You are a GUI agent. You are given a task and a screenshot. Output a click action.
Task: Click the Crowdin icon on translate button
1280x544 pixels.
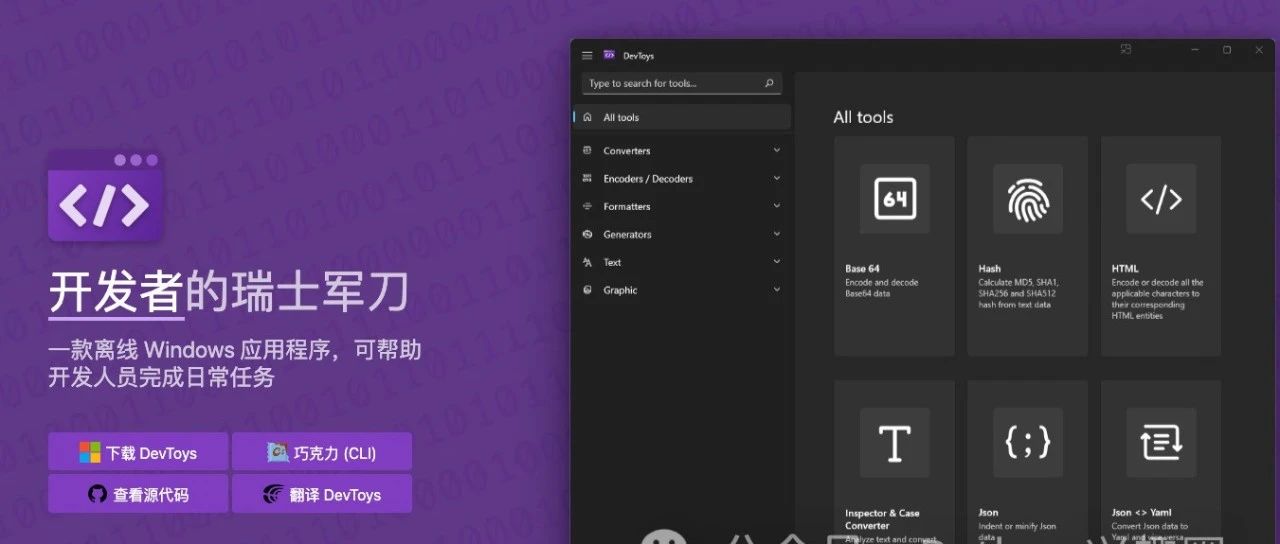(273, 494)
